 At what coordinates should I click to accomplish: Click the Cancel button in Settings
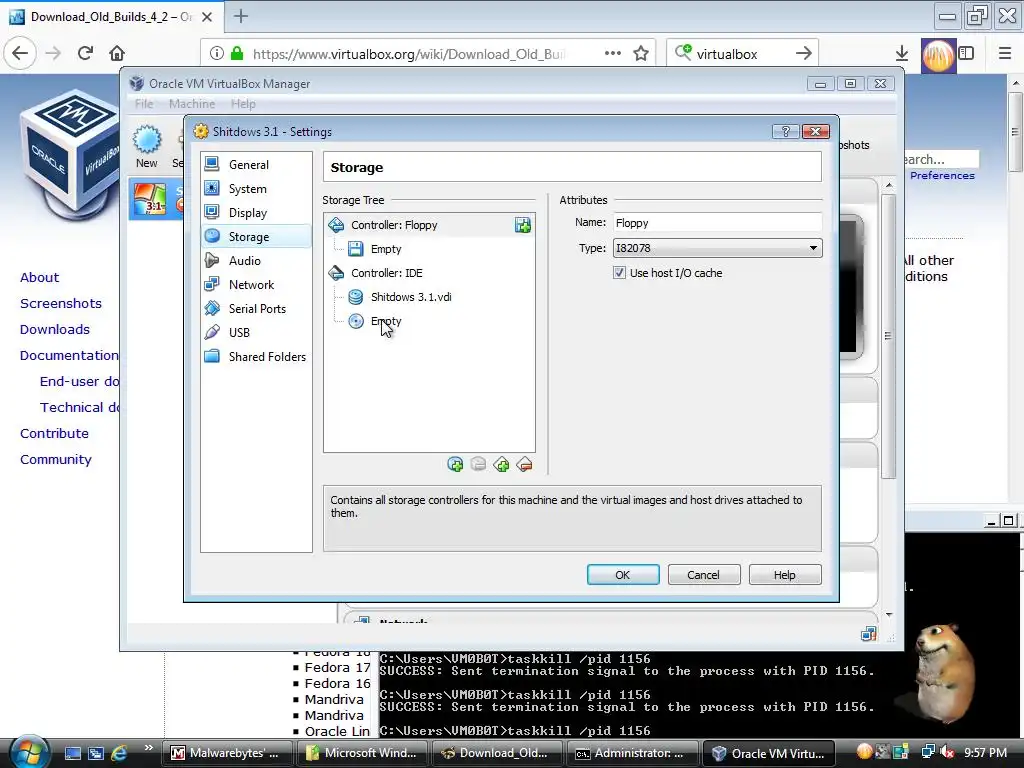703,575
